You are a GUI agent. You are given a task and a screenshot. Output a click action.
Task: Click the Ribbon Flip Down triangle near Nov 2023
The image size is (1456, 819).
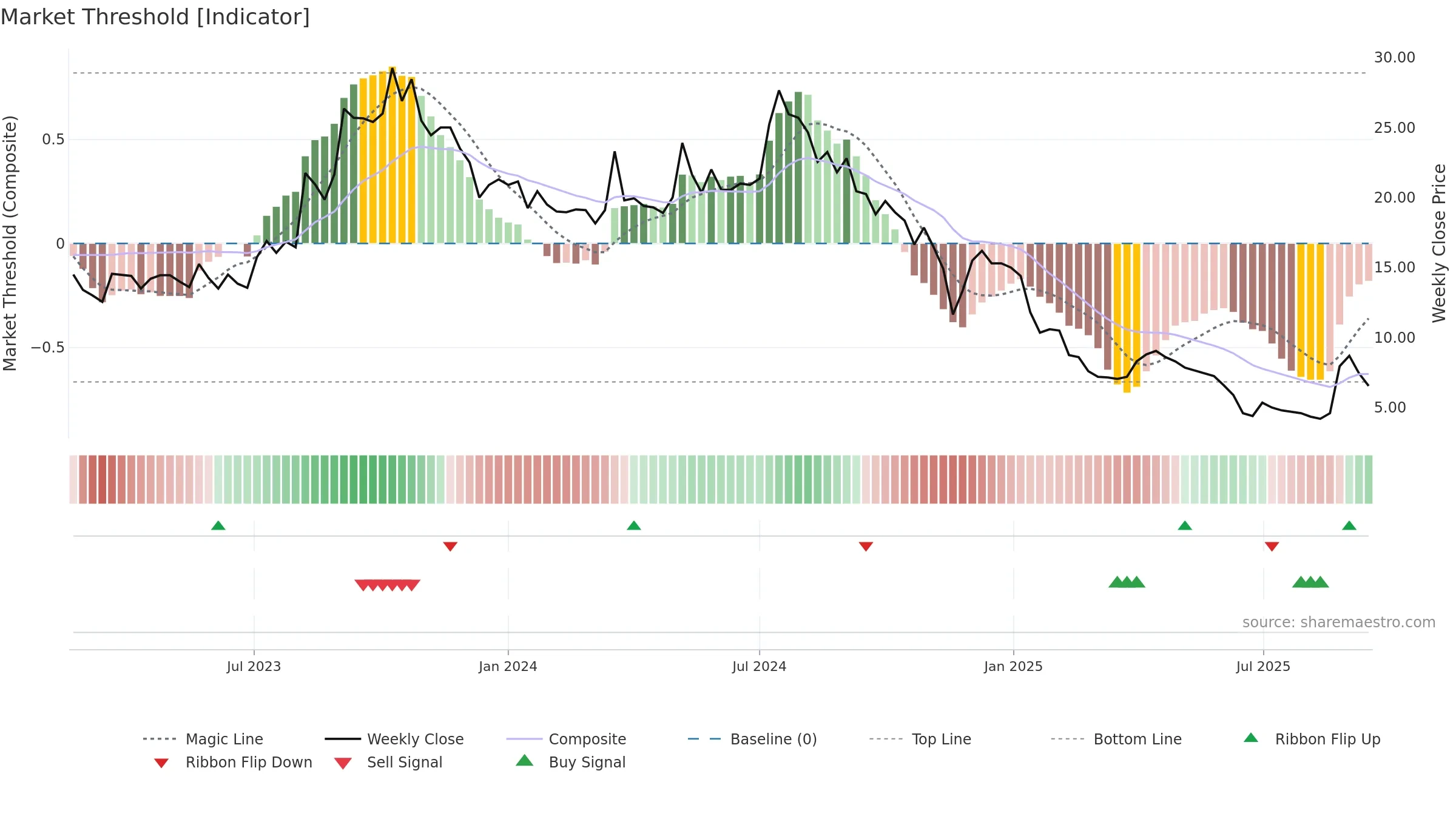coord(450,547)
